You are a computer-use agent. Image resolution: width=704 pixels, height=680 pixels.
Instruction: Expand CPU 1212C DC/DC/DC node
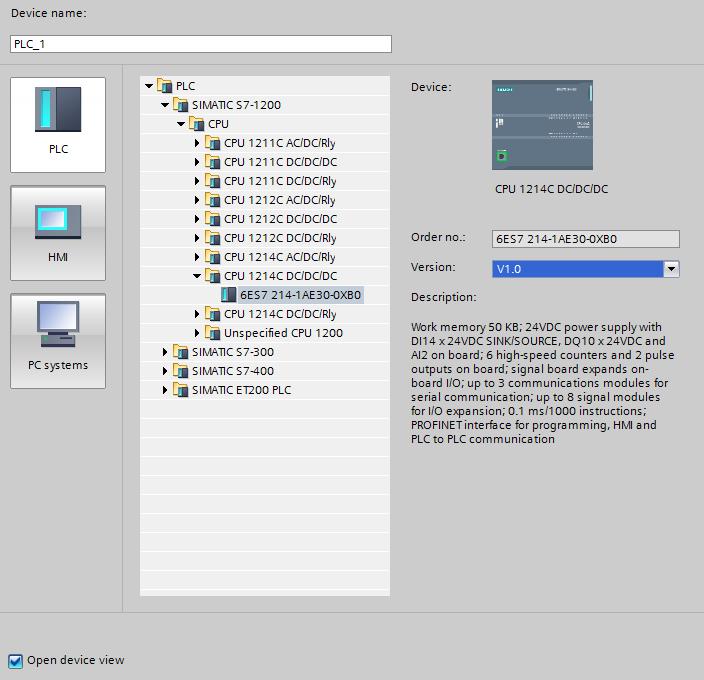point(197,219)
